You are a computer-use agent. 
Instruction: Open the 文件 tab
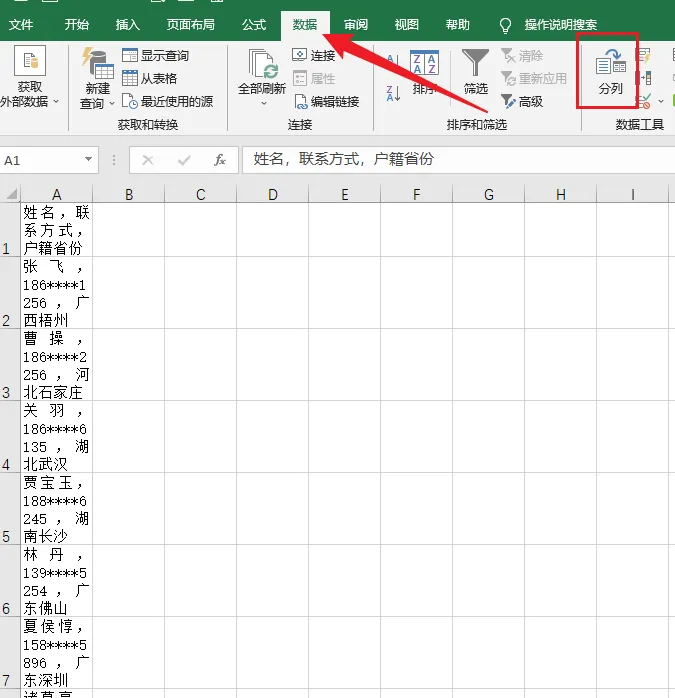pos(21,24)
